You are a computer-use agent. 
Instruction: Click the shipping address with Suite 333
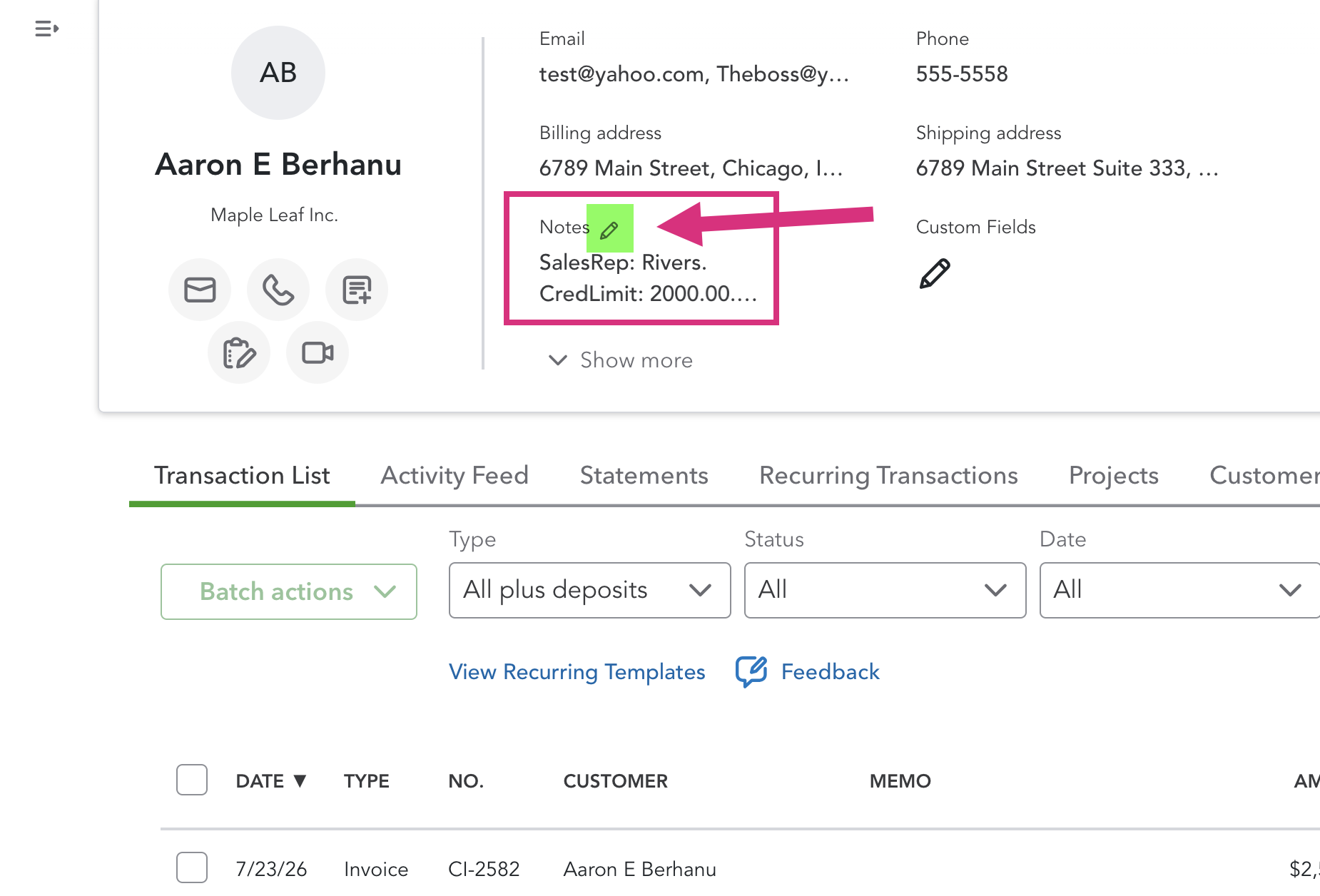[x=1067, y=168]
